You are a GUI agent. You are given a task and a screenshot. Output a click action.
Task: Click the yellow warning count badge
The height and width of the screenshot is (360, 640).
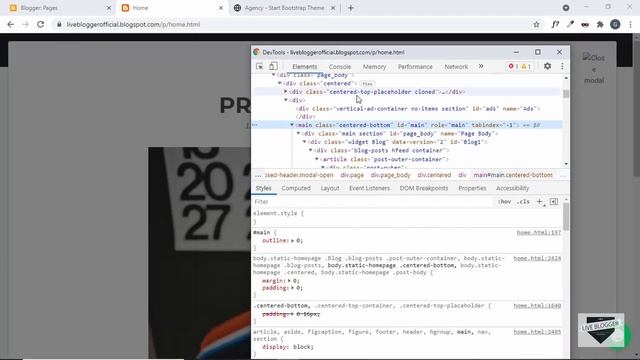tap(526, 67)
